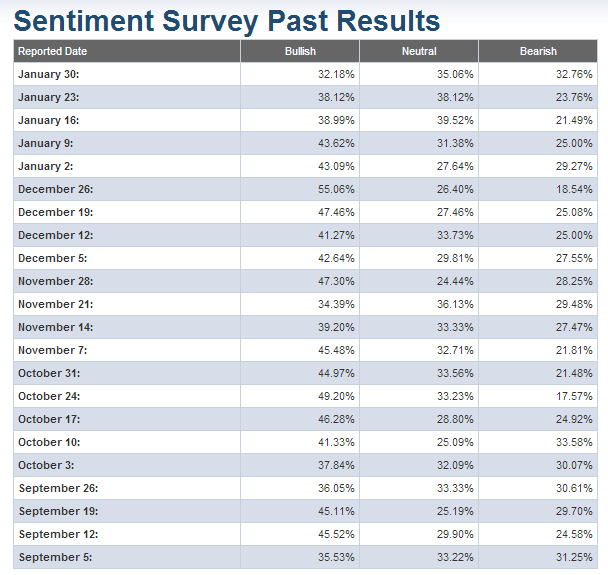Select the January 2 bearish value 29.27%
The image size is (608, 575).
click(573, 166)
